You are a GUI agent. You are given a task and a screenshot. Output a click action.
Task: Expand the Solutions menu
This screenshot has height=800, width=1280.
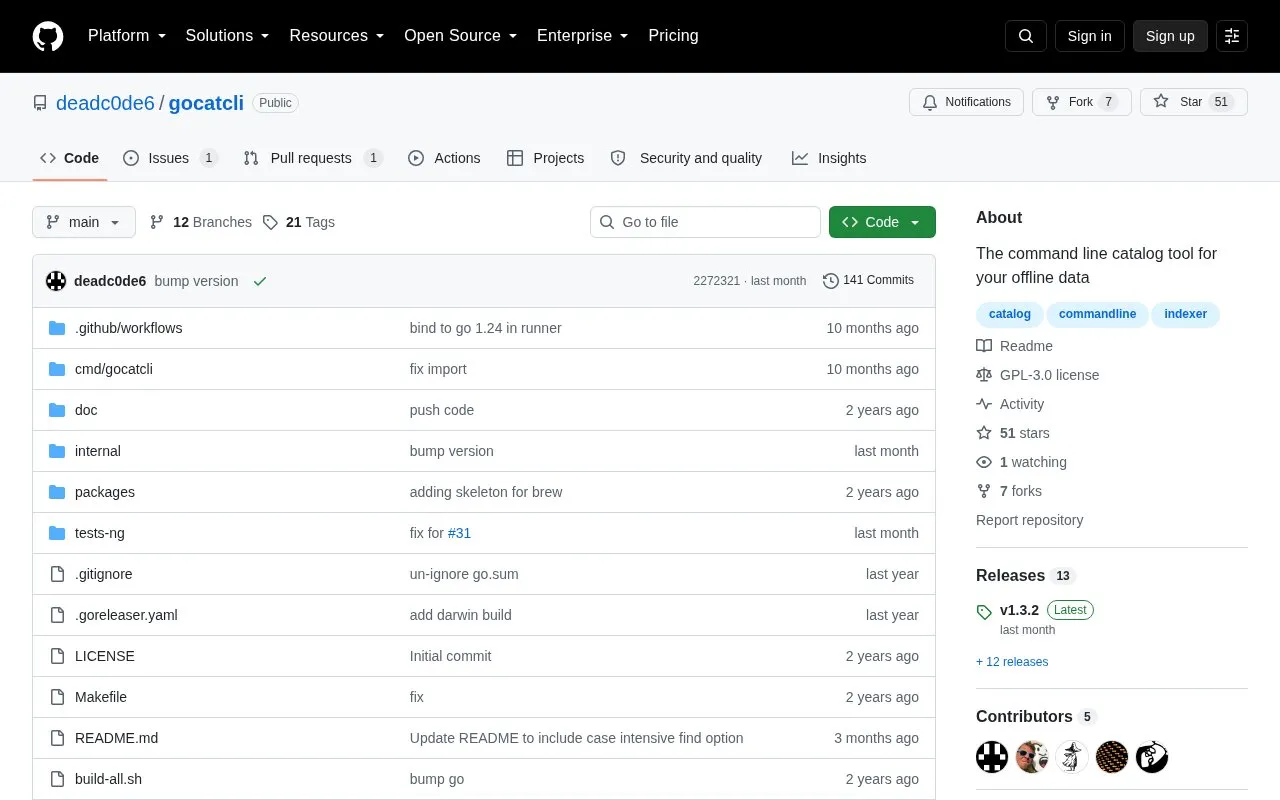click(x=228, y=36)
